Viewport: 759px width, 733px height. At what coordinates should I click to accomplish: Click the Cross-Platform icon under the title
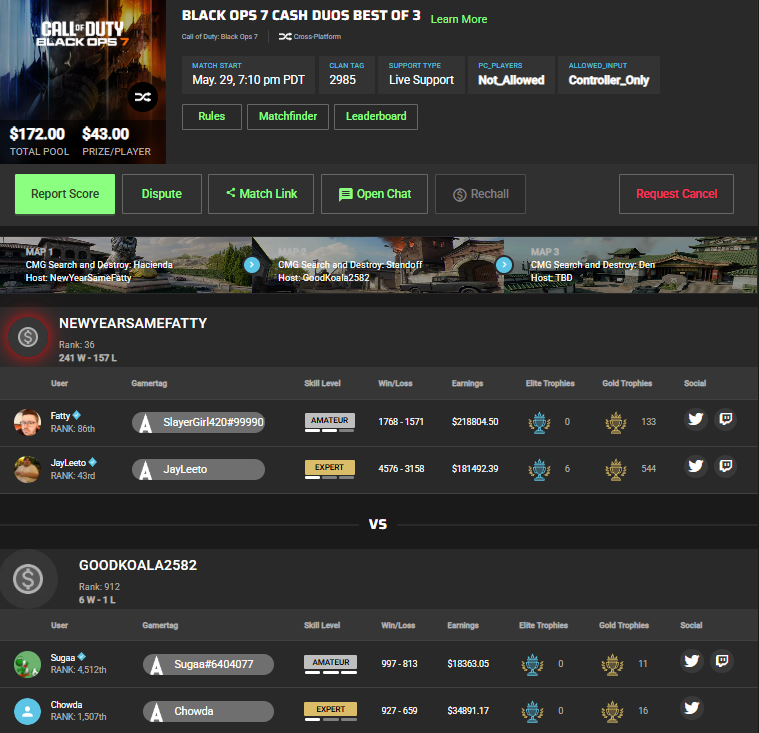click(x=285, y=36)
